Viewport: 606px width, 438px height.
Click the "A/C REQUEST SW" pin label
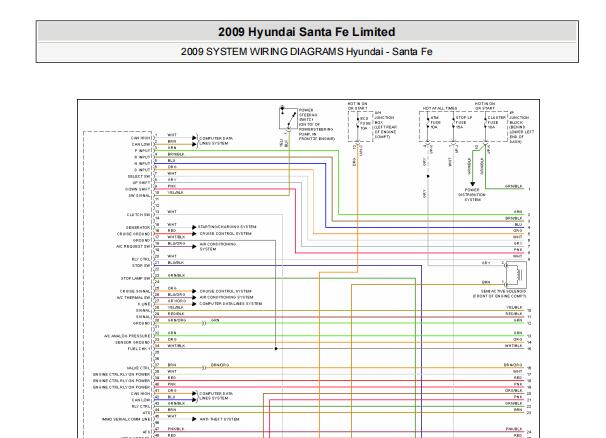[x=133, y=247]
